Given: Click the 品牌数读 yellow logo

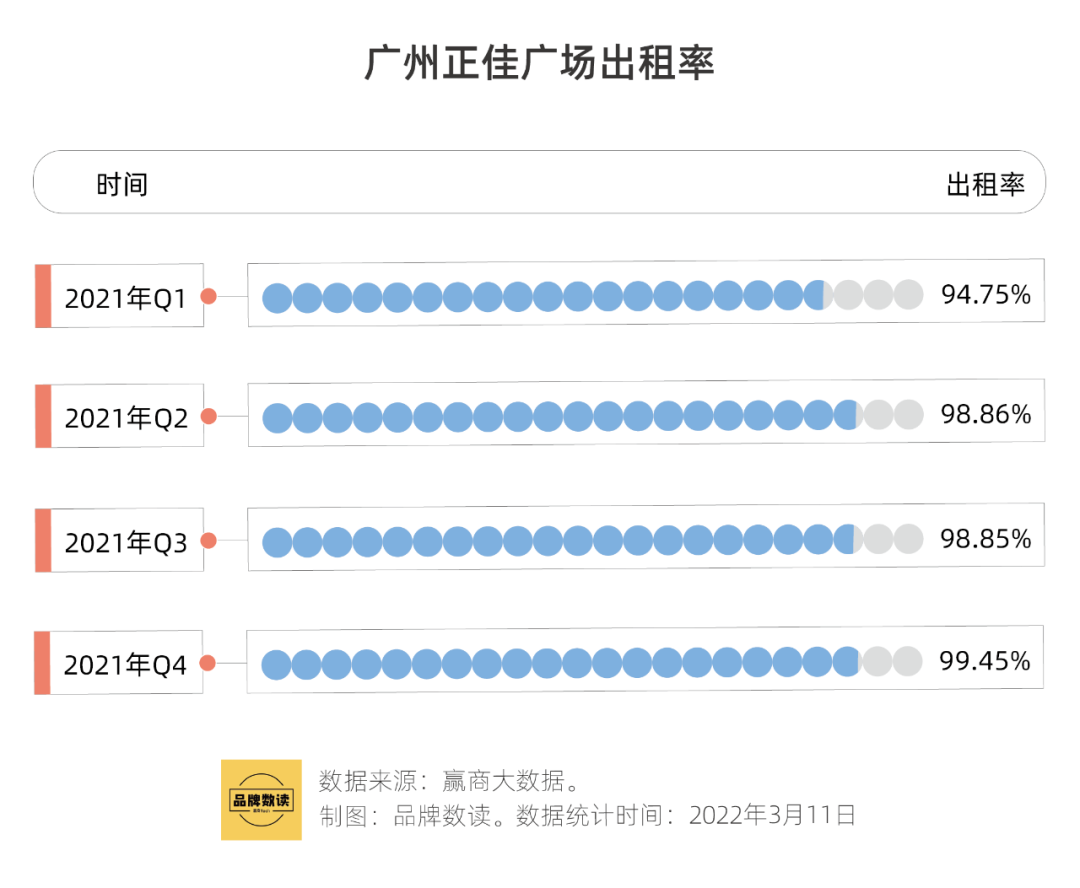Looking at the screenshot, I should (261, 799).
